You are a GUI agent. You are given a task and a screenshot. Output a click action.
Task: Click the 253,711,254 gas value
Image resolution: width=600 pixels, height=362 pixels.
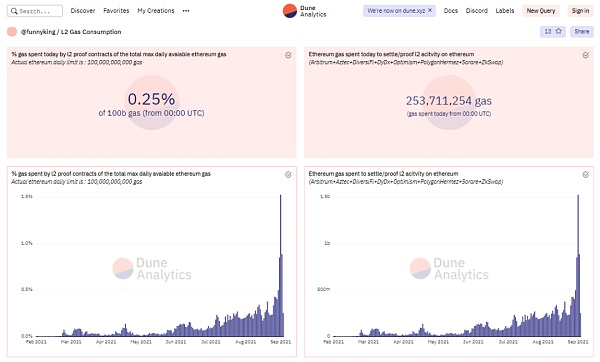point(449,101)
